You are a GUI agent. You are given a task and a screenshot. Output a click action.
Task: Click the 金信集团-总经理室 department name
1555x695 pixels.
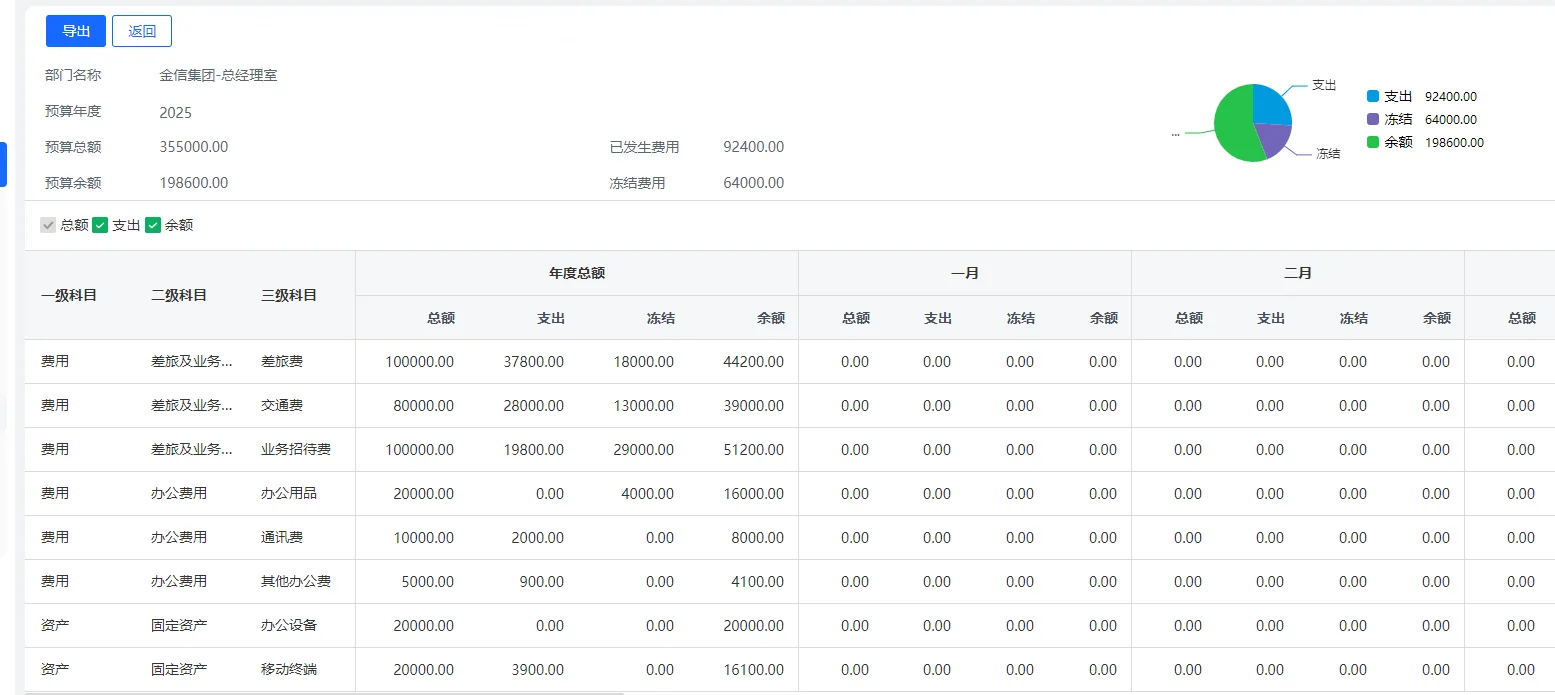[218, 75]
